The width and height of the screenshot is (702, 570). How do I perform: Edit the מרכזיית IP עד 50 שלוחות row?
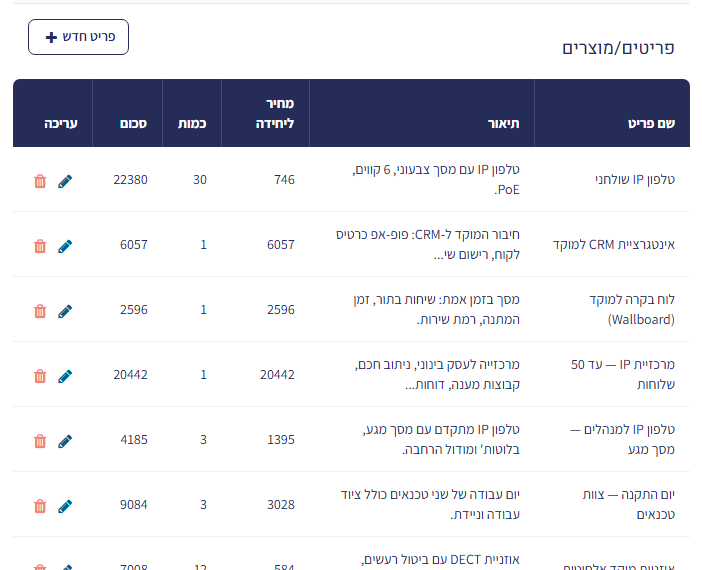click(65, 376)
